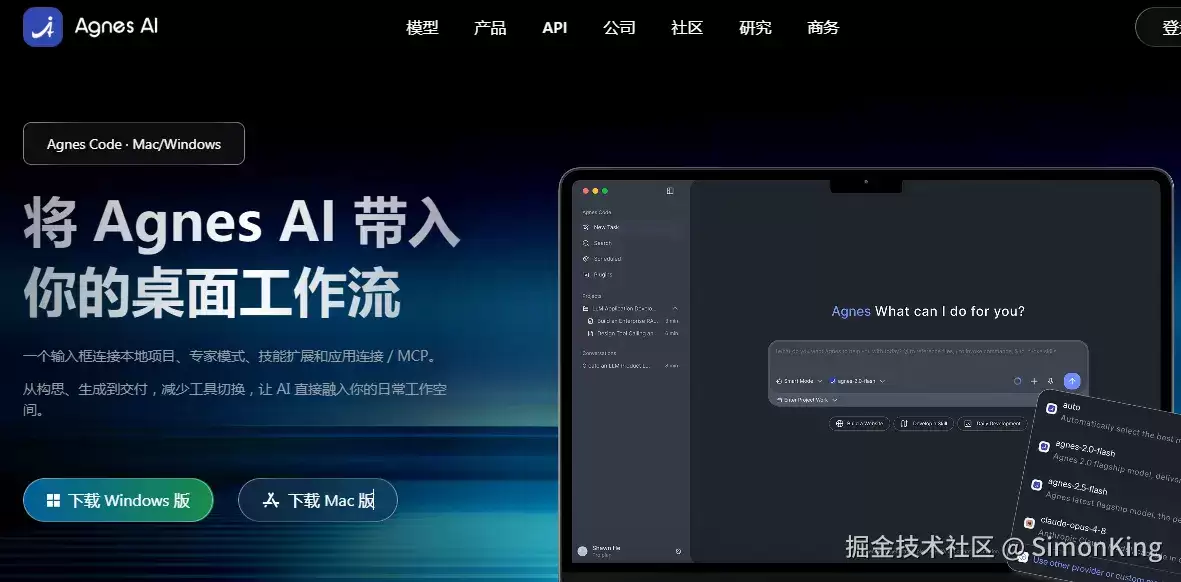This screenshot has width=1181, height=582.
Task: Click the Develop a Skill suggestion chip
Action: pyautogui.click(x=923, y=423)
